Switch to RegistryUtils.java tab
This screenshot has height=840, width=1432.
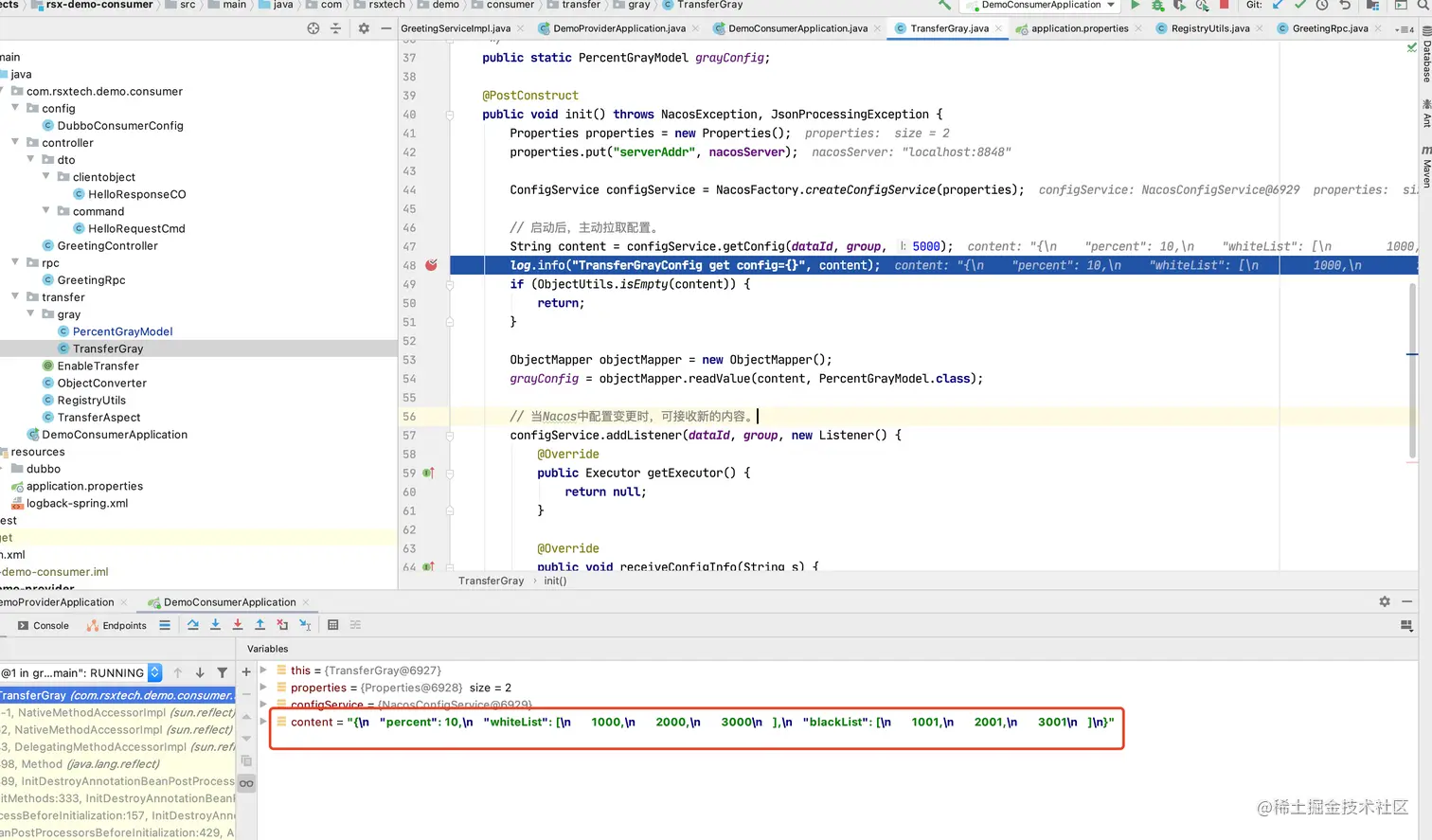1210,28
